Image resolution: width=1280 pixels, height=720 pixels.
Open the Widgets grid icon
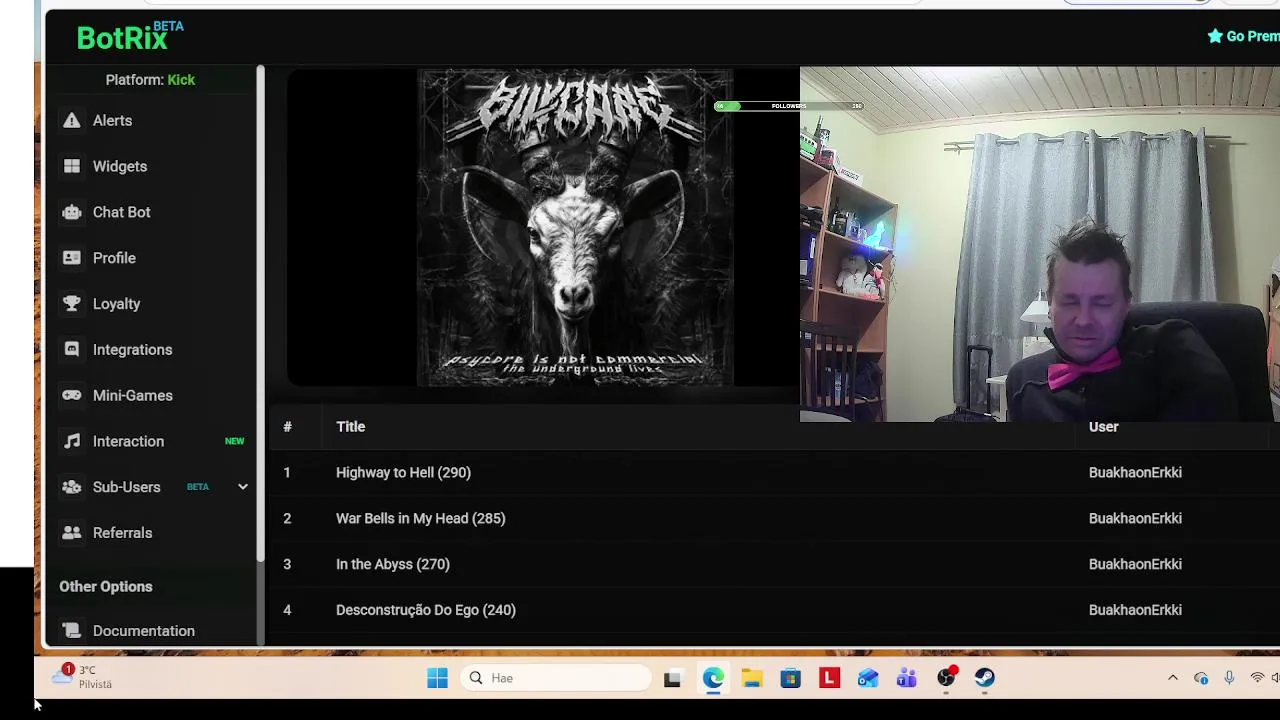(71, 166)
